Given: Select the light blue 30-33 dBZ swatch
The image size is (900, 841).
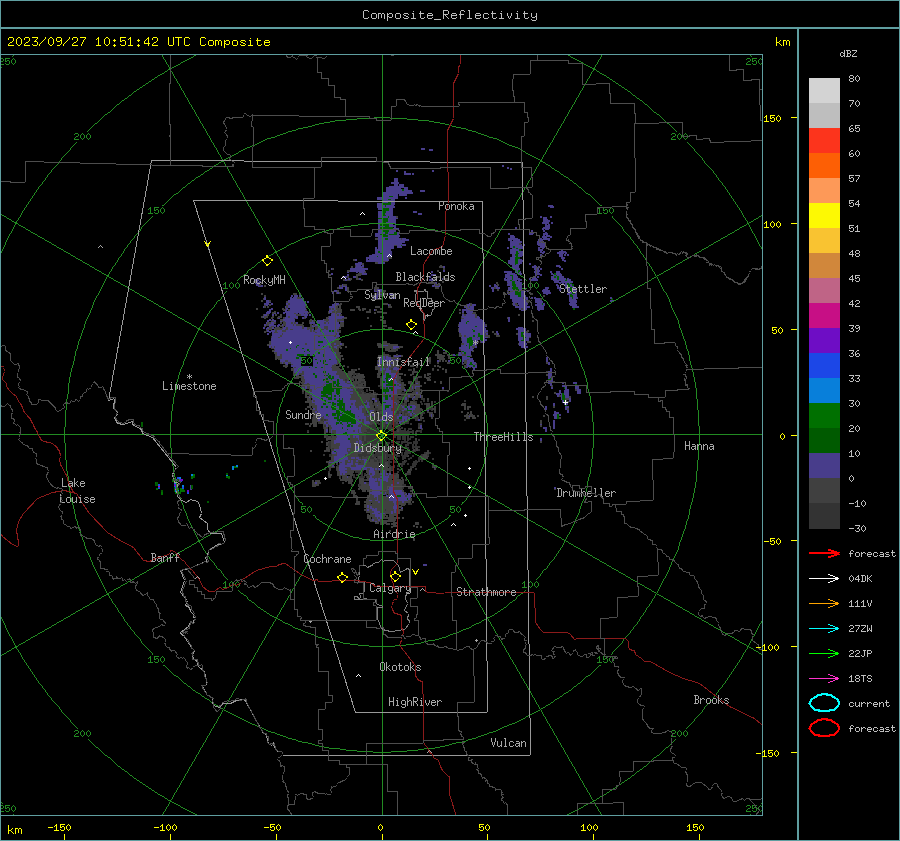Looking at the screenshot, I should [824, 390].
